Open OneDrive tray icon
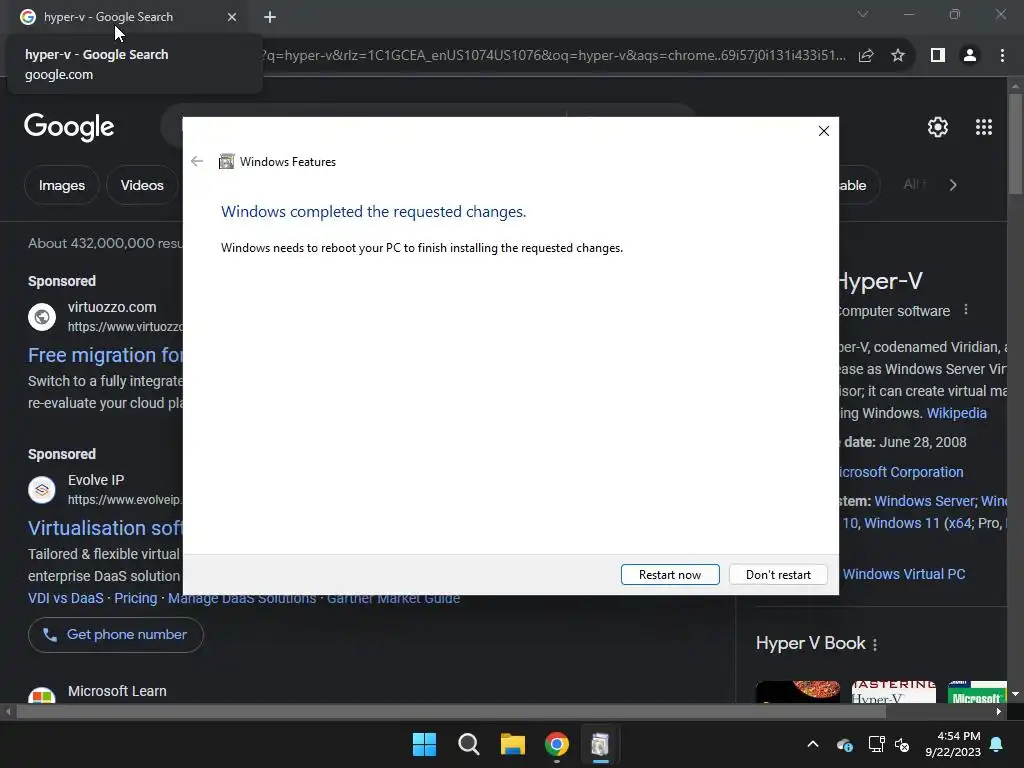 tap(844, 744)
